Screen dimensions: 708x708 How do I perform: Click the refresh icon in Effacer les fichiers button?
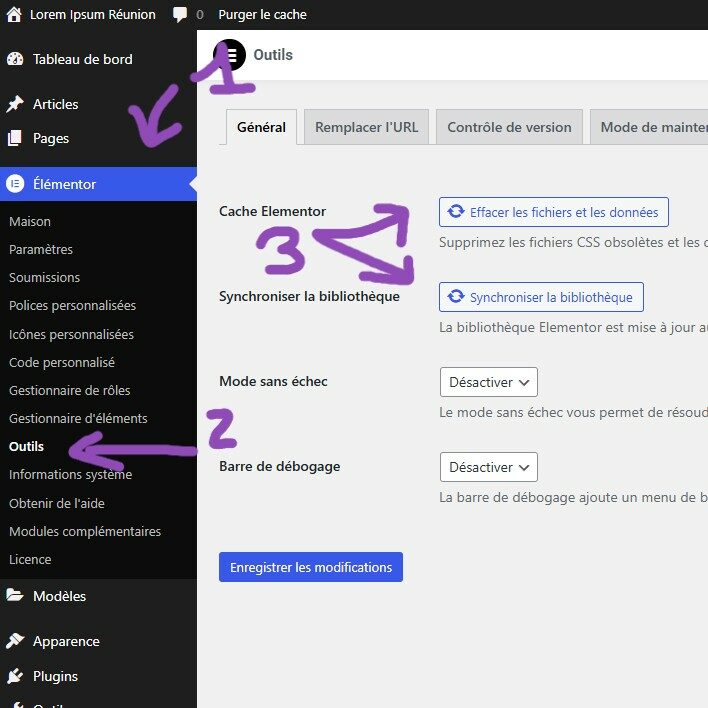coord(456,211)
